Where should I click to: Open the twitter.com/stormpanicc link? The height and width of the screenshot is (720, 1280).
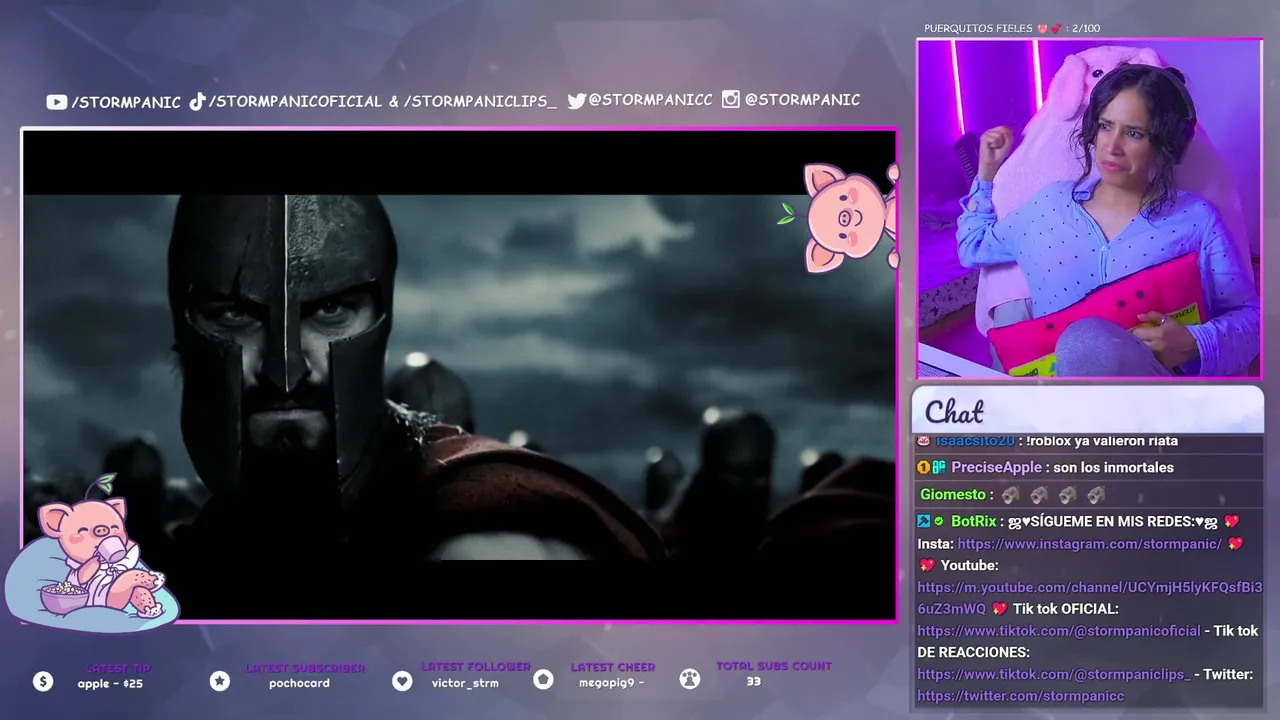tap(1020, 696)
